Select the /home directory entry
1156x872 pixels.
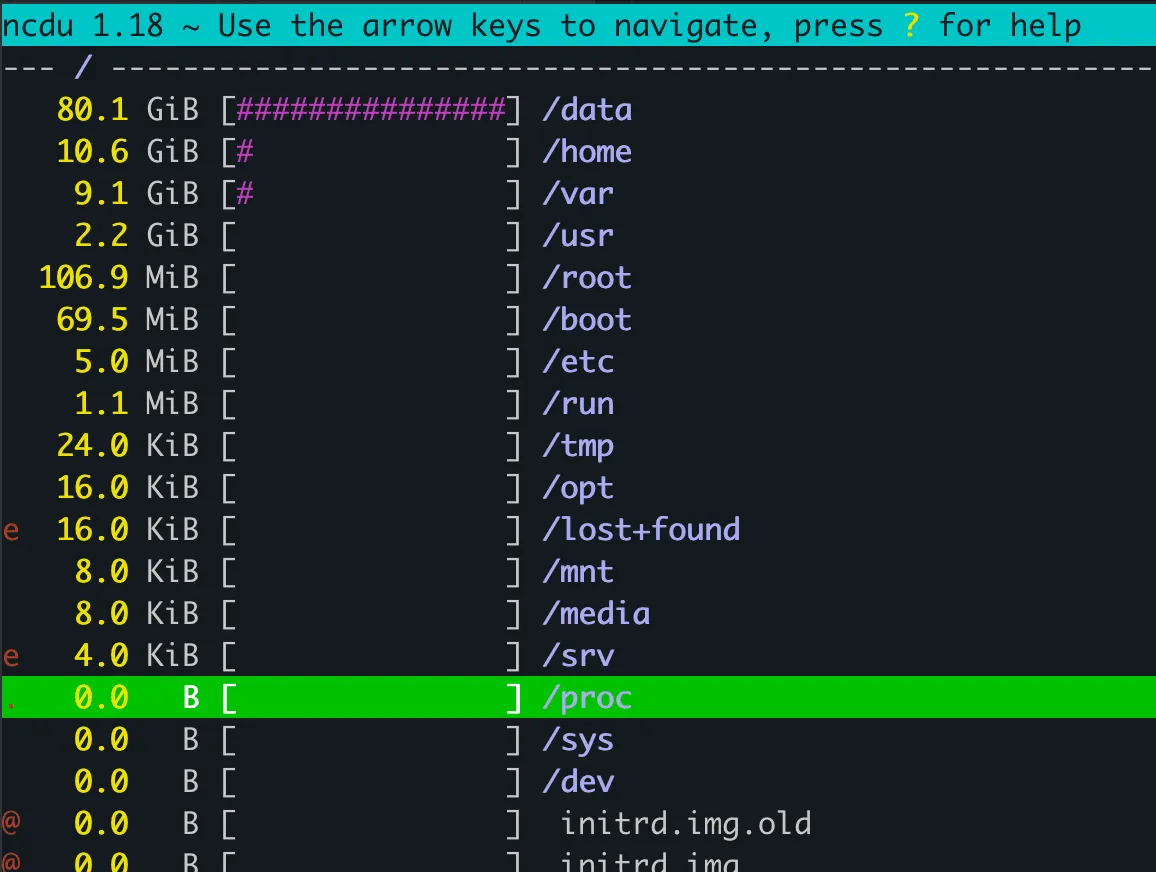578,152
